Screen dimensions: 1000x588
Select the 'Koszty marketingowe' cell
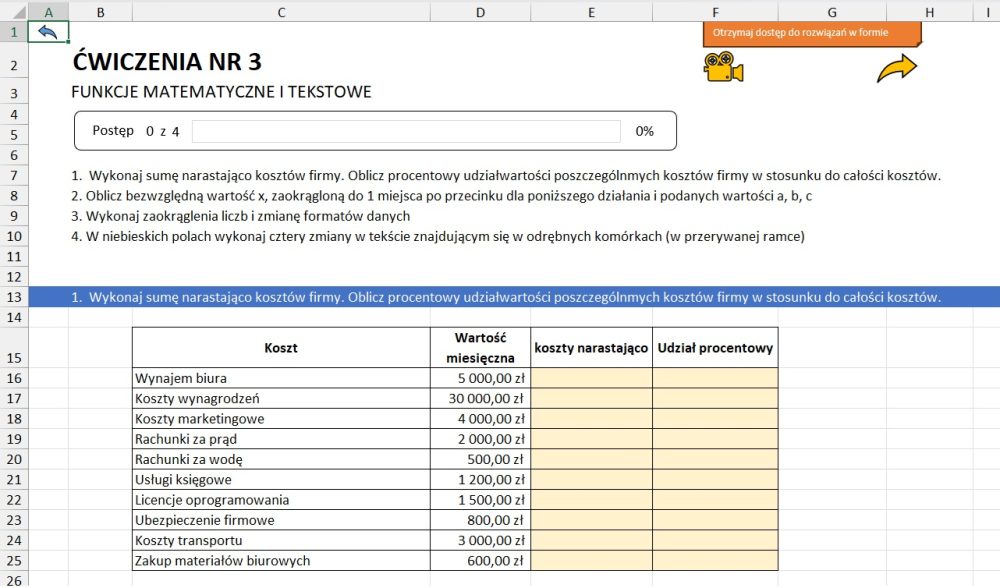point(281,419)
